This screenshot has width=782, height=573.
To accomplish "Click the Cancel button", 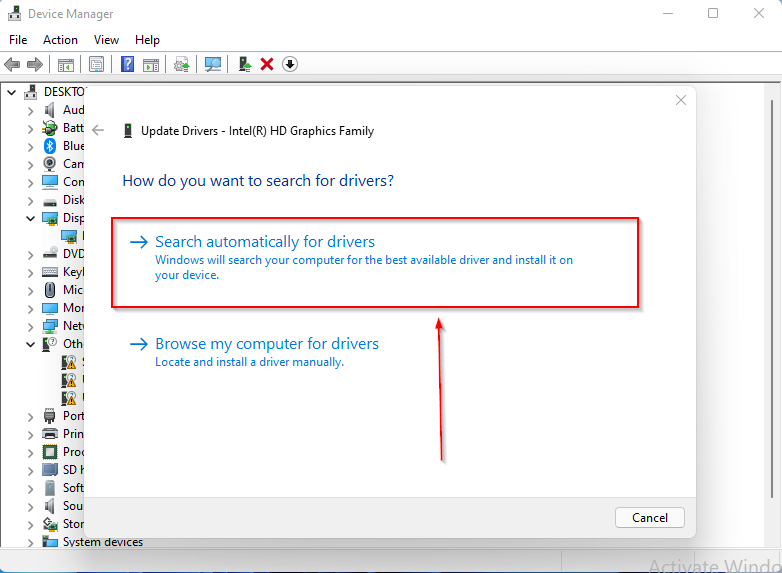I will coord(650,518).
